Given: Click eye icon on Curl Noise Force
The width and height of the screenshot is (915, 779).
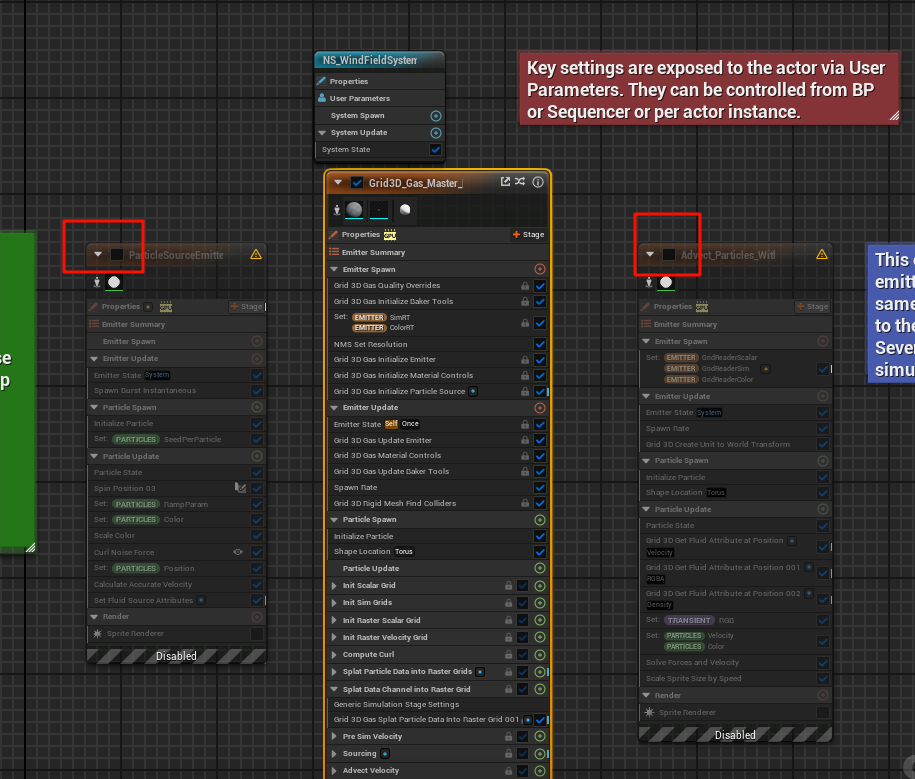Looking at the screenshot, I should (238, 552).
